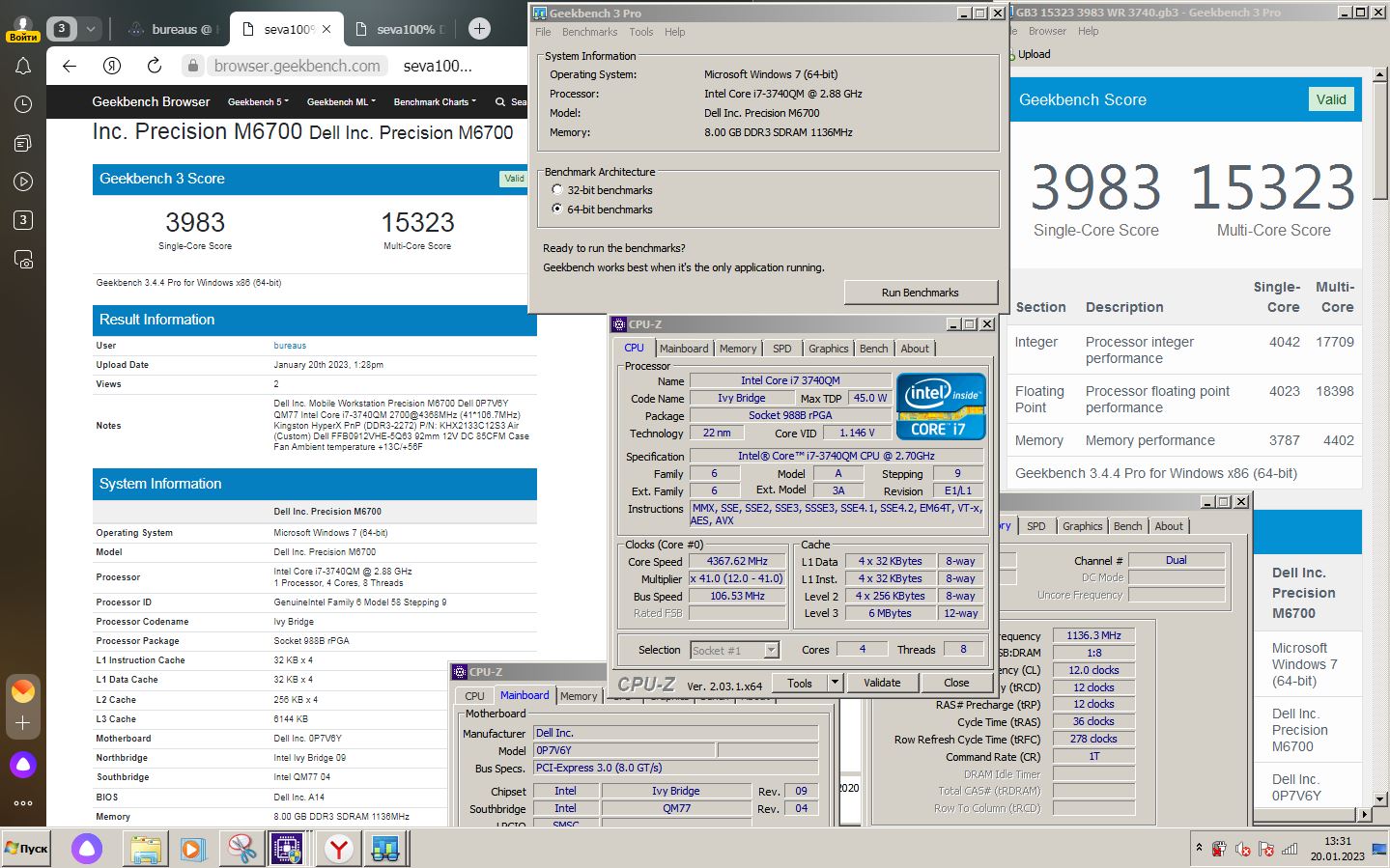Switch to the Memory tab in front CPU-Z
Screen dimensions: 1390x868
tap(738, 349)
